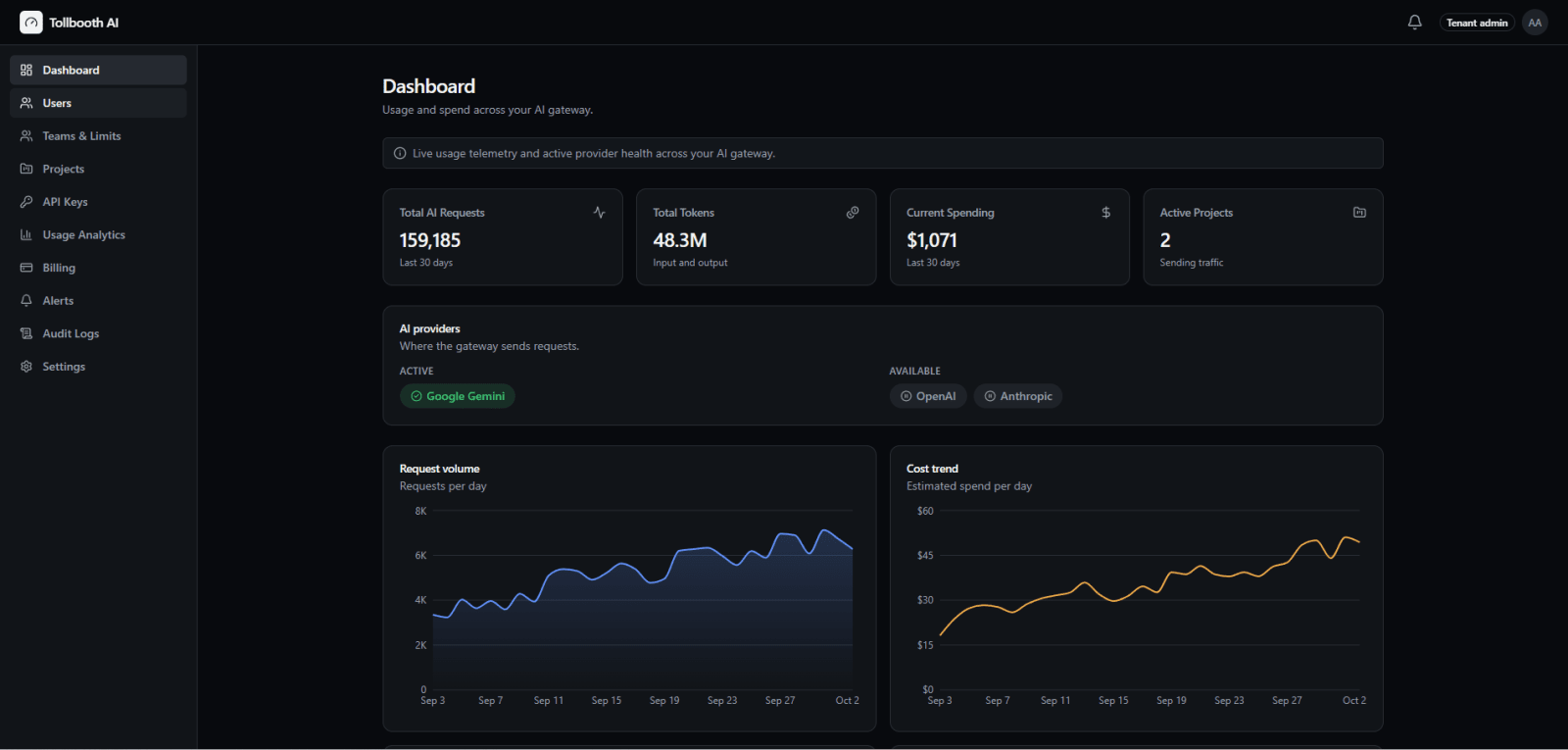
Task: Click the $1,071 current spending value
Action: pyautogui.click(x=932, y=240)
